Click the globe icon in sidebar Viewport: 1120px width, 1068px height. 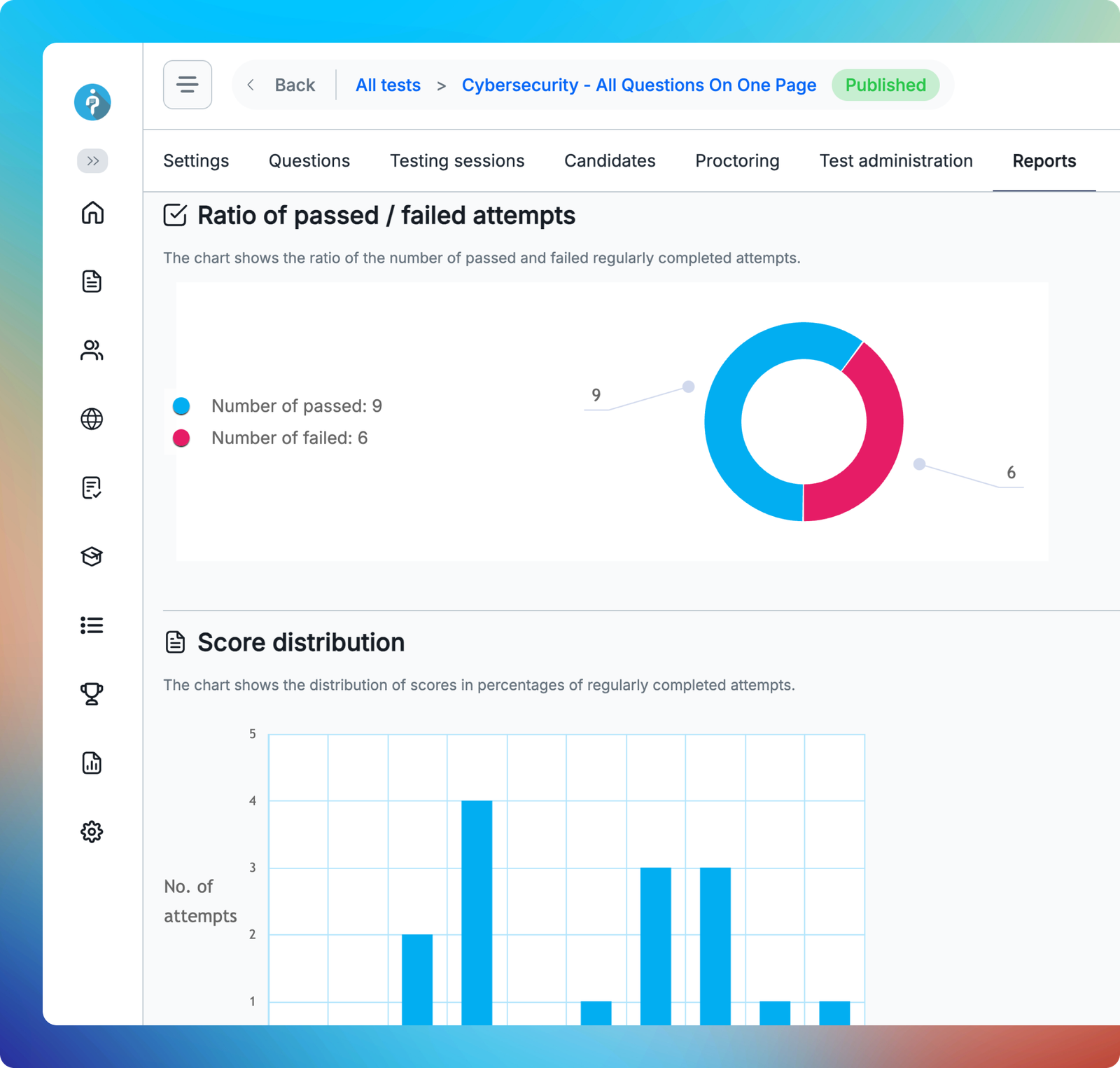click(x=92, y=419)
